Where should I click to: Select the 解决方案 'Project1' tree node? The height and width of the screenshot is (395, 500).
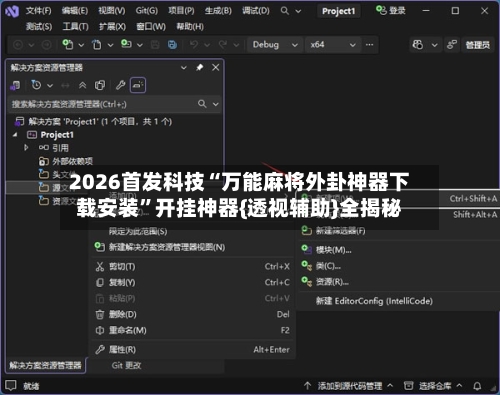[x=93, y=121]
